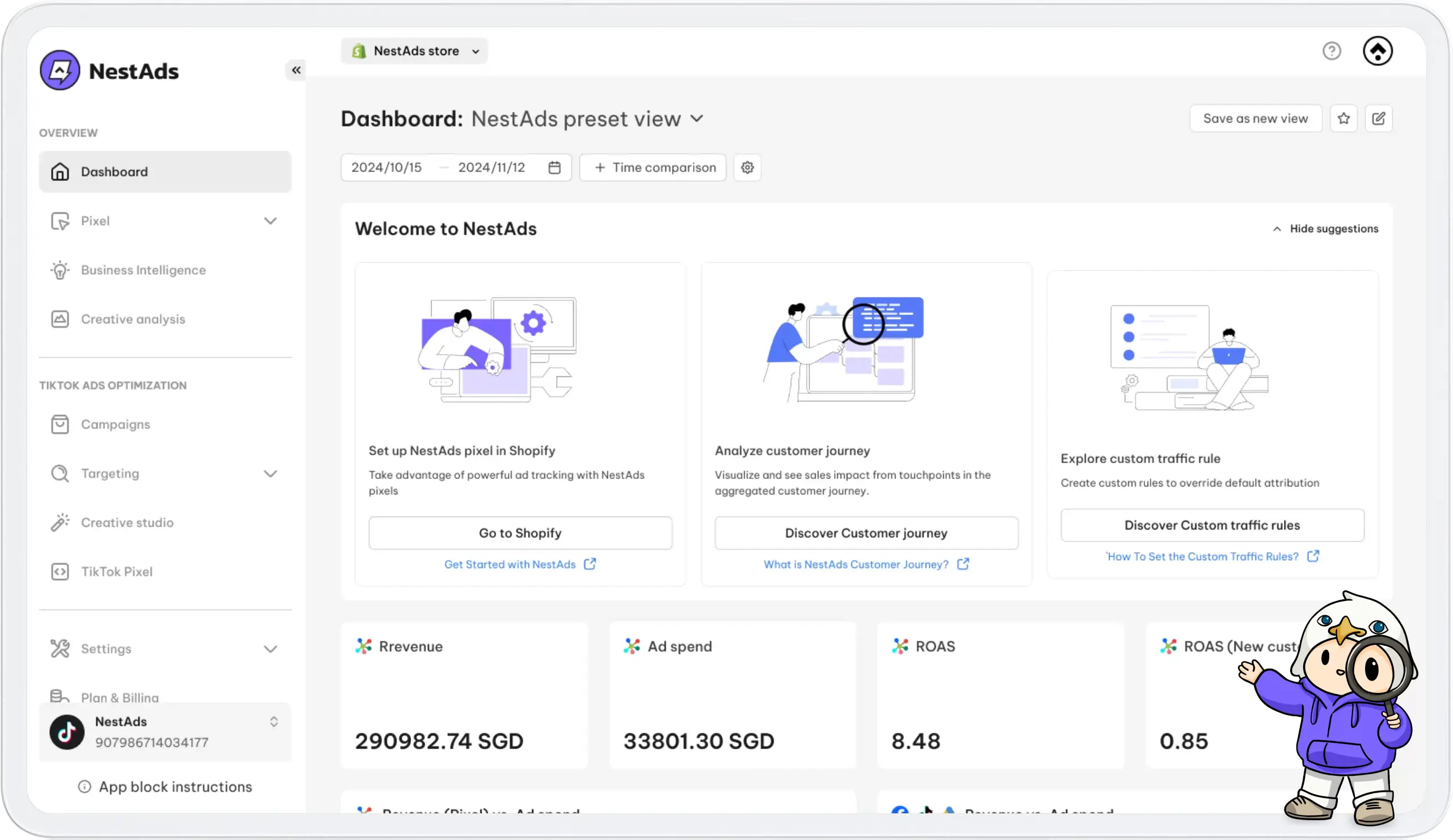This screenshot has width=1453, height=840.
Task: Click the custom traffic rule illustration
Action: (1189, 358)
